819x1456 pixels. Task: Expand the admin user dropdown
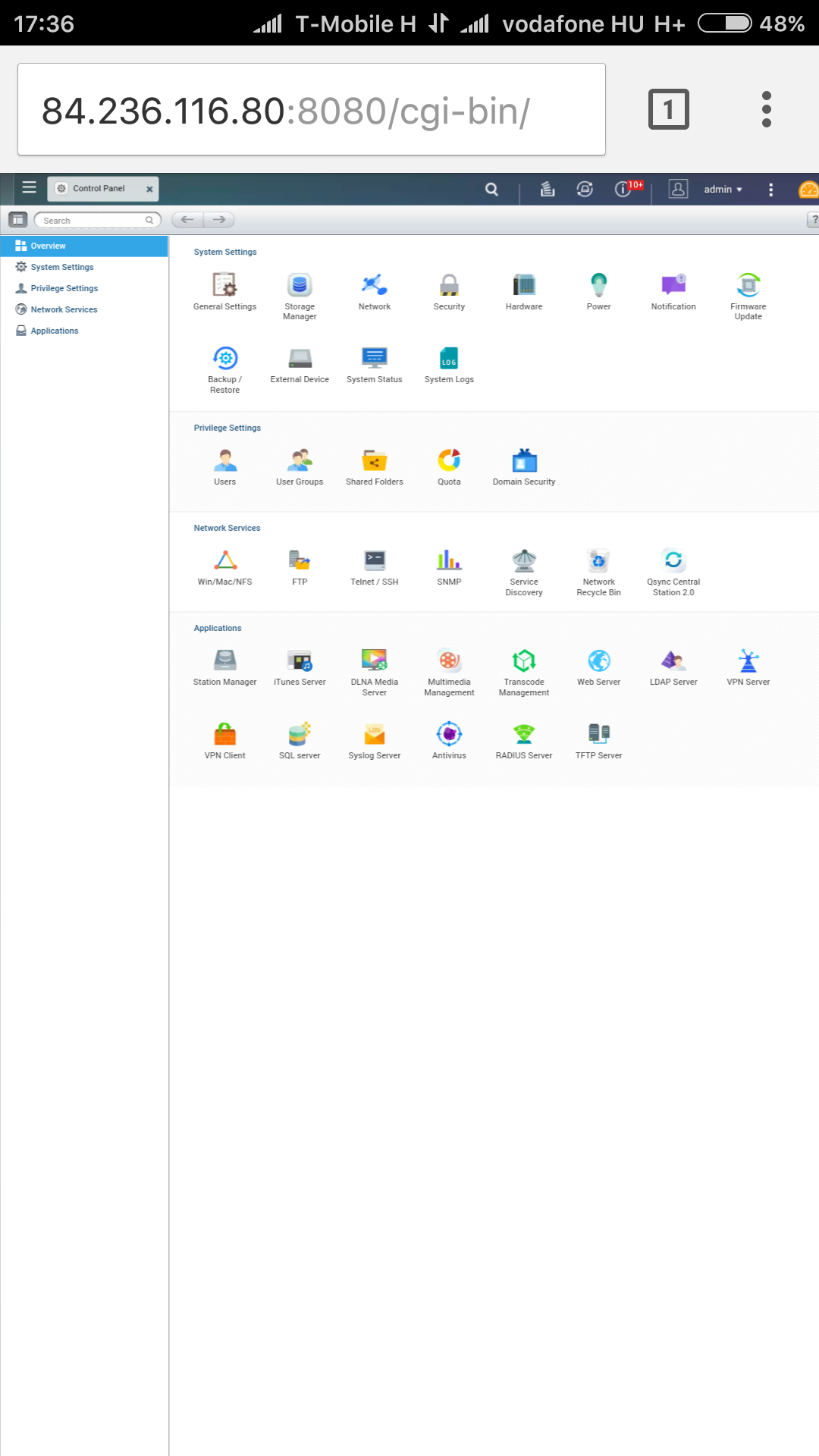click(x=722, y=190)
